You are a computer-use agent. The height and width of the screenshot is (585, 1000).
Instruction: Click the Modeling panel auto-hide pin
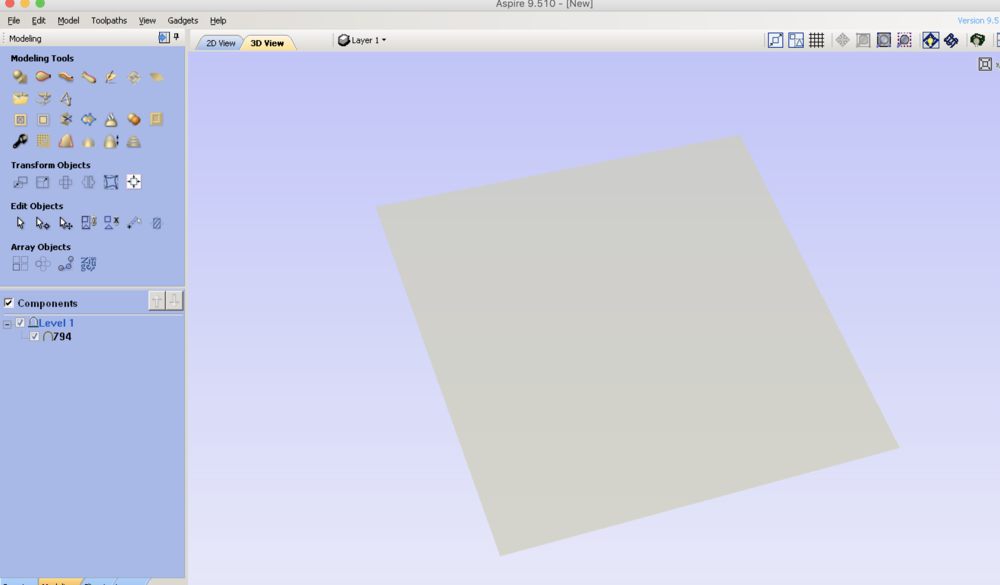(x=177, y=38)
